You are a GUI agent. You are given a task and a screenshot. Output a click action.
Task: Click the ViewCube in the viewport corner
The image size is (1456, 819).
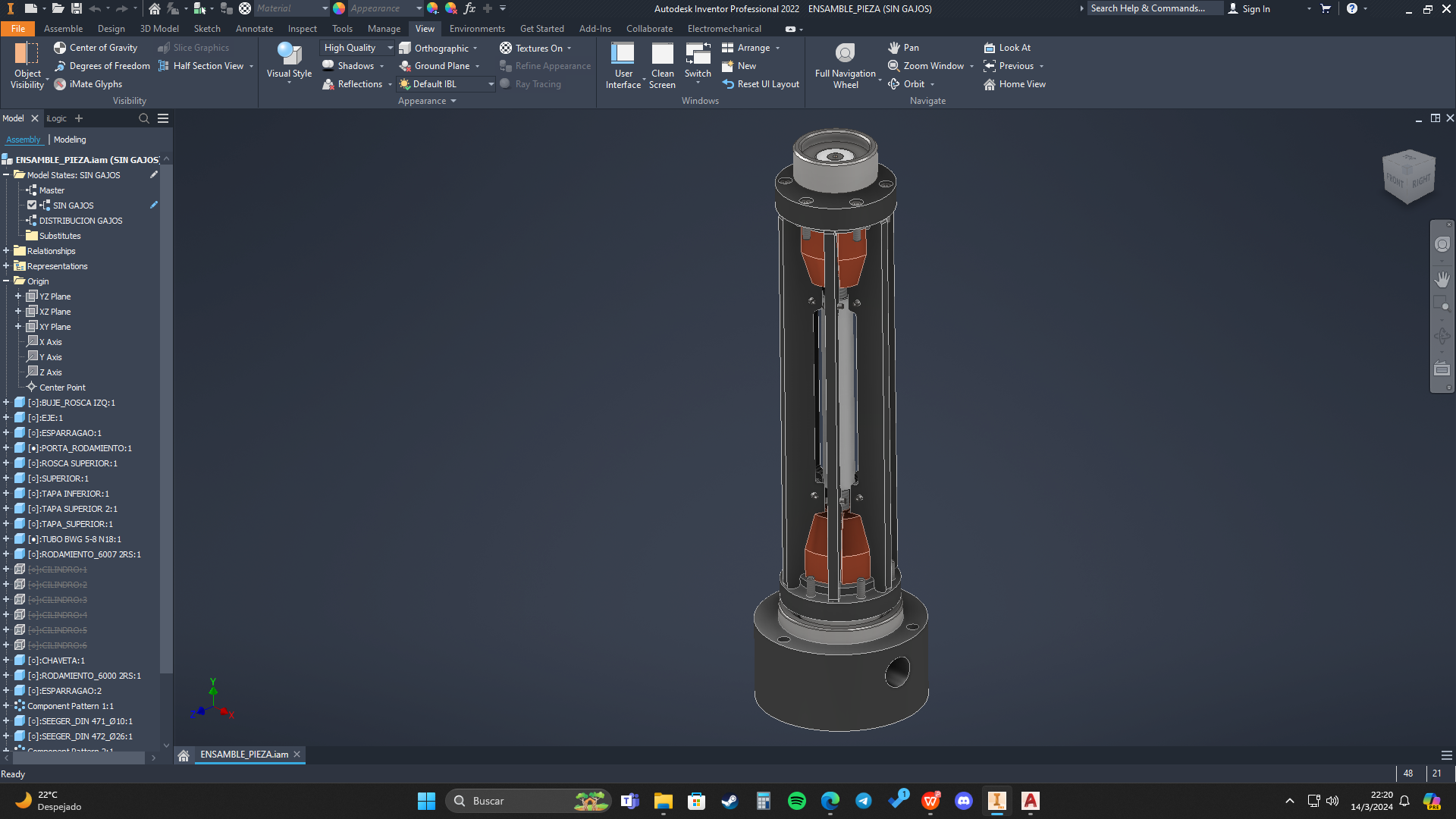[x=1408, y=177]
